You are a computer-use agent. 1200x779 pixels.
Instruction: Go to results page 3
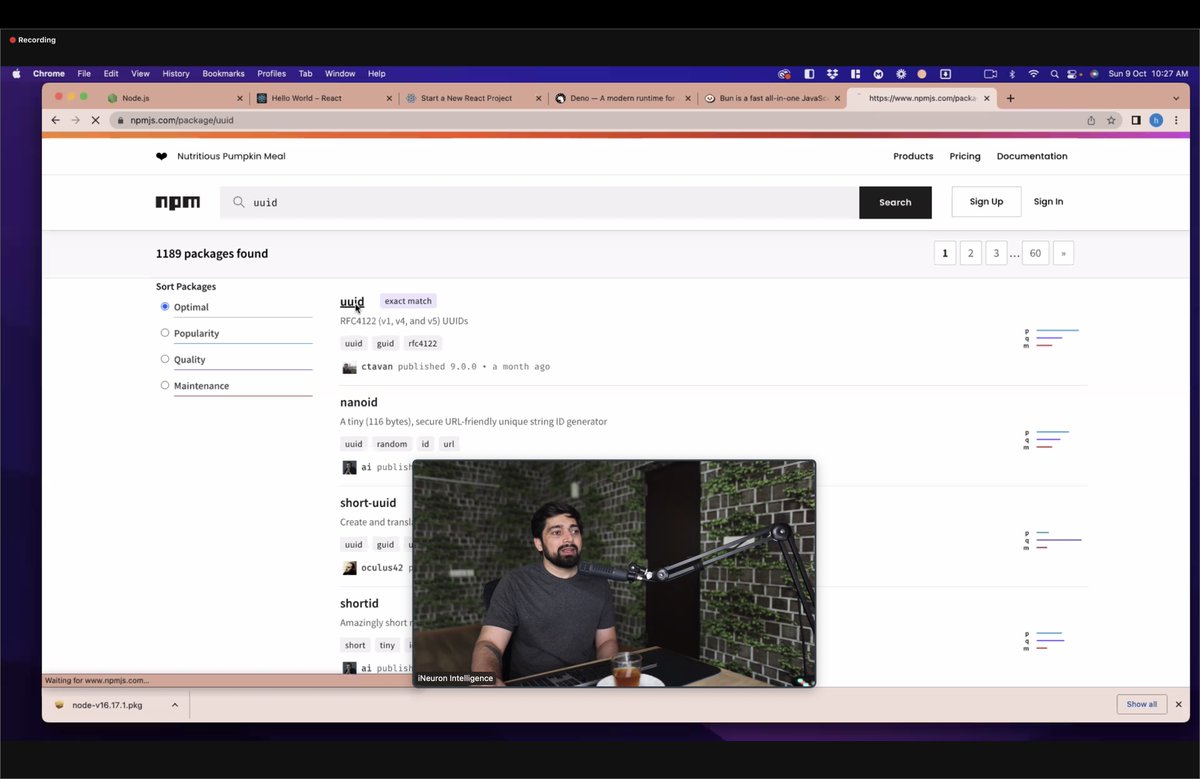(996, 253)
